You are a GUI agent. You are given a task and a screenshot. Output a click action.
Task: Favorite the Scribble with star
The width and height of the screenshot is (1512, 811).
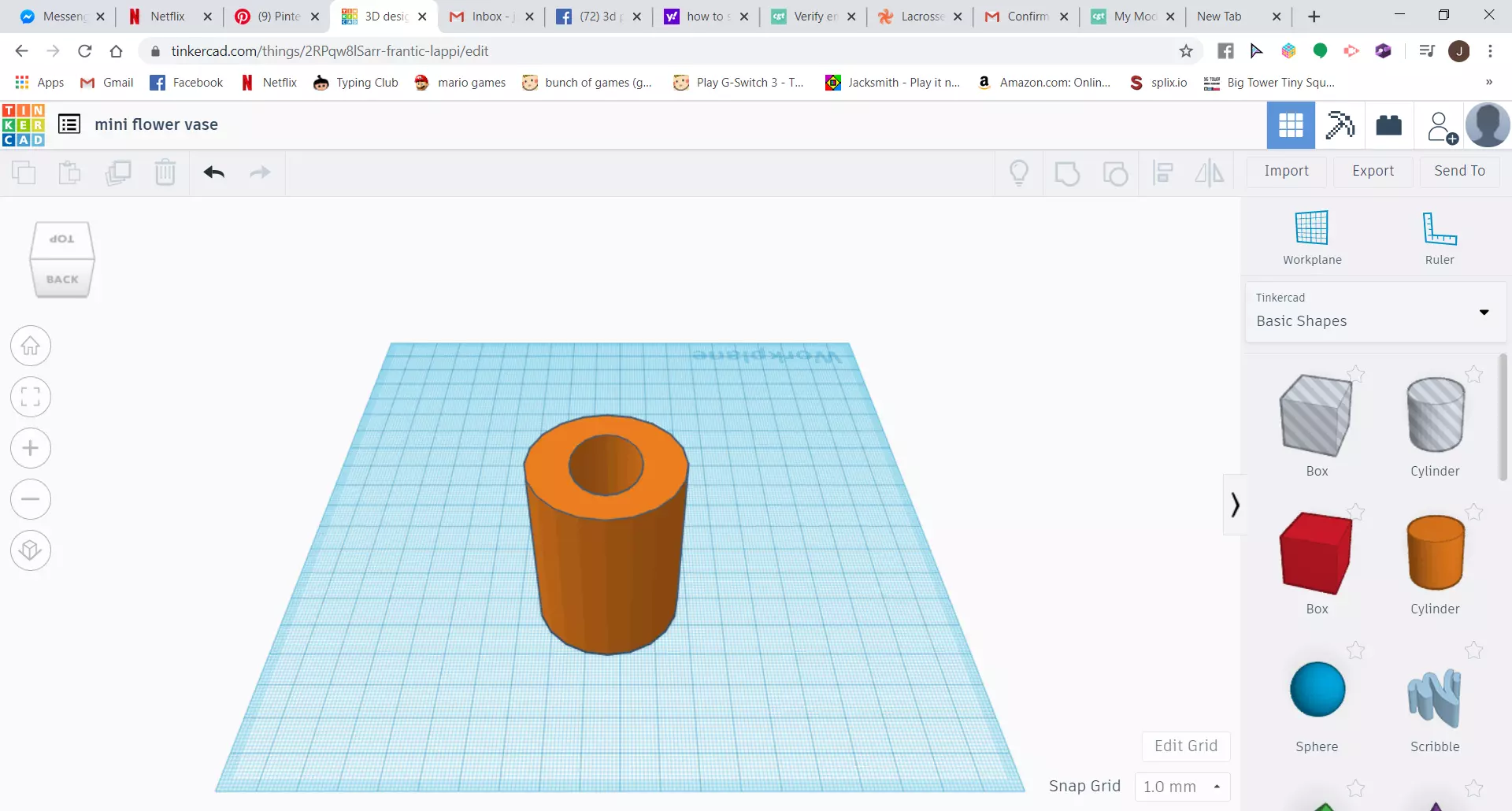pos(1473,650)
